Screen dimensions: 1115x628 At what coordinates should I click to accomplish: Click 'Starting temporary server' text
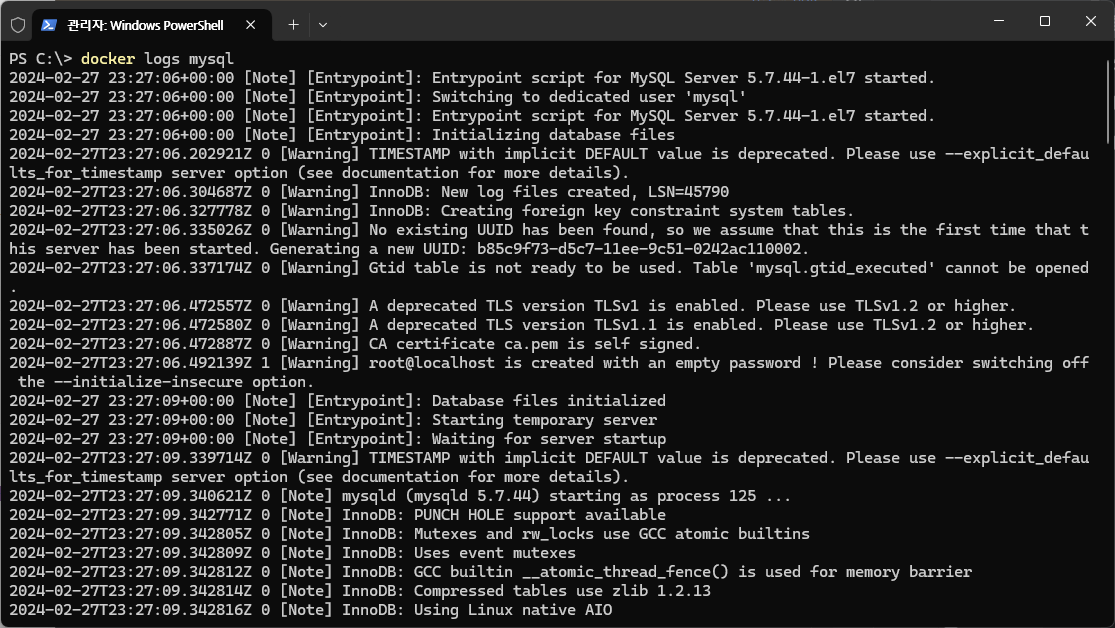pos(544,420)
